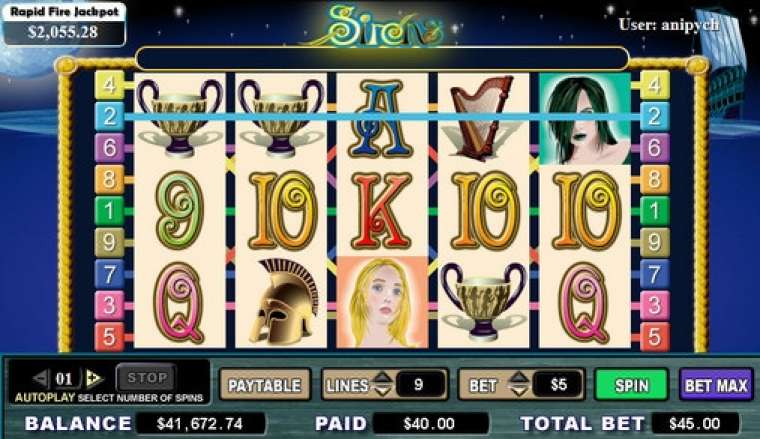760x439 pixels.
Task: Increase autoplay spins with right arrow
Action: point(94,378)
